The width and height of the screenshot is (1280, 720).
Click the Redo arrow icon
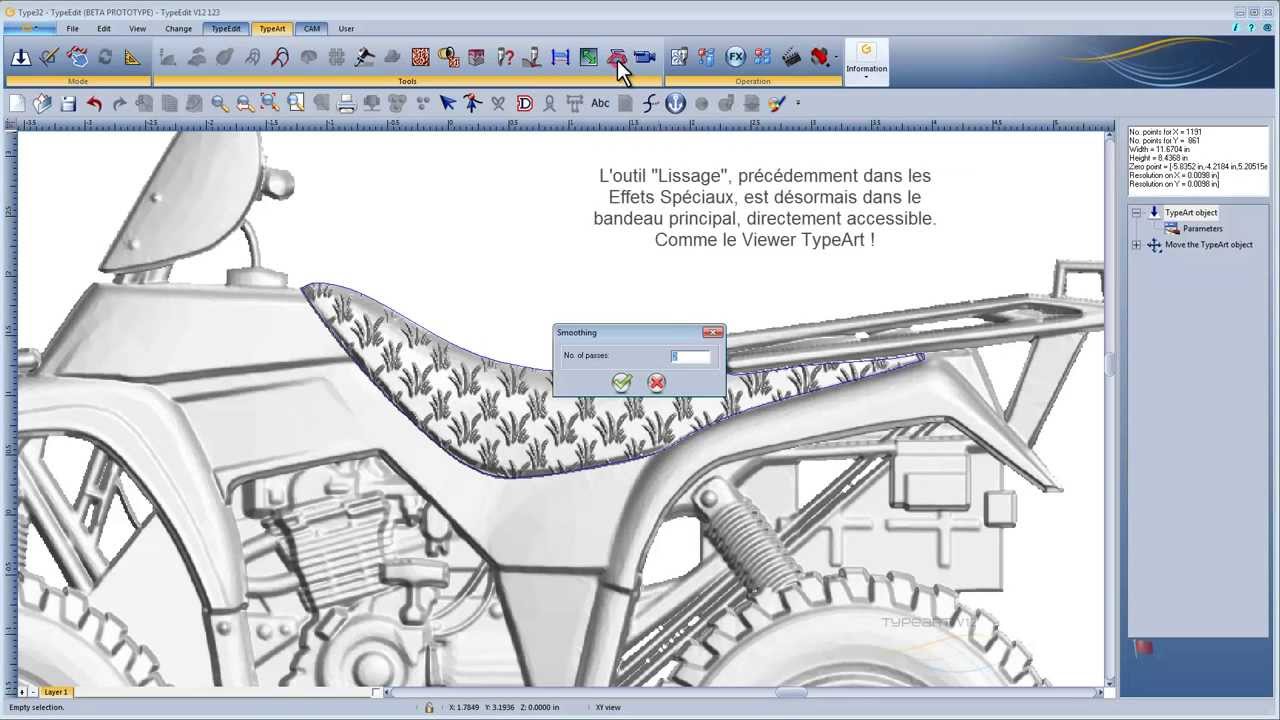(119, 103)
